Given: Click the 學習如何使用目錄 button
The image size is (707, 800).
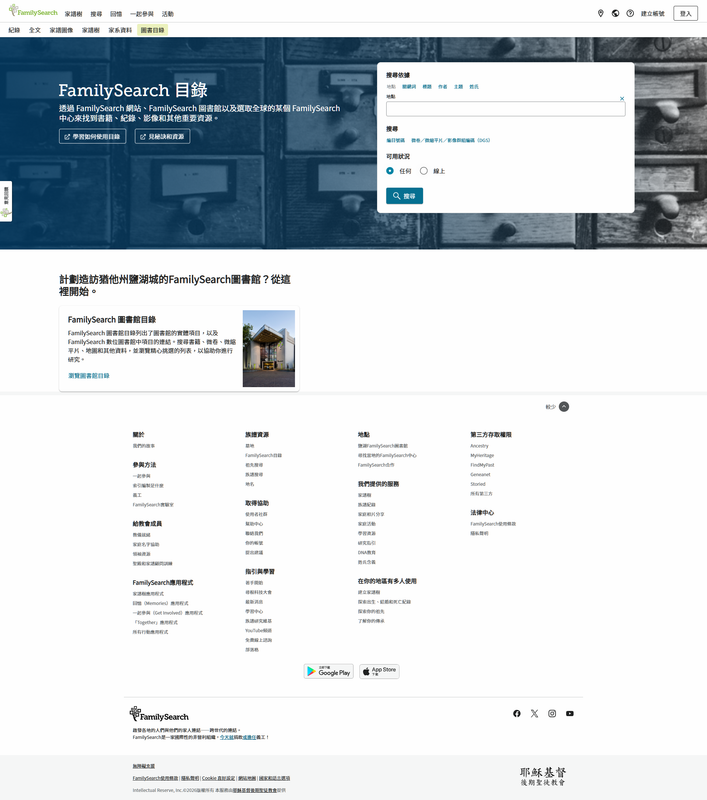Looking at the screenshot, I should point(92,136).
